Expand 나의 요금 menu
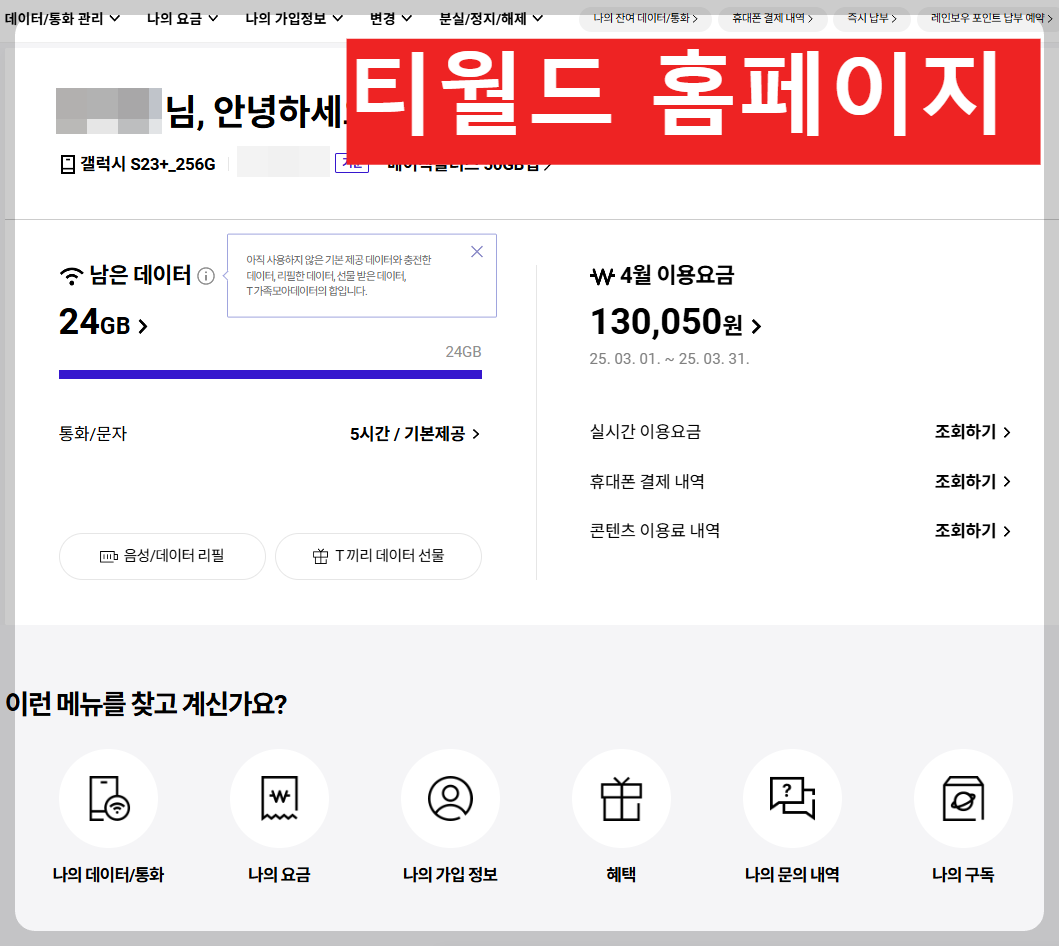Screen dimensions: 1059x946 tap(182, 18)
